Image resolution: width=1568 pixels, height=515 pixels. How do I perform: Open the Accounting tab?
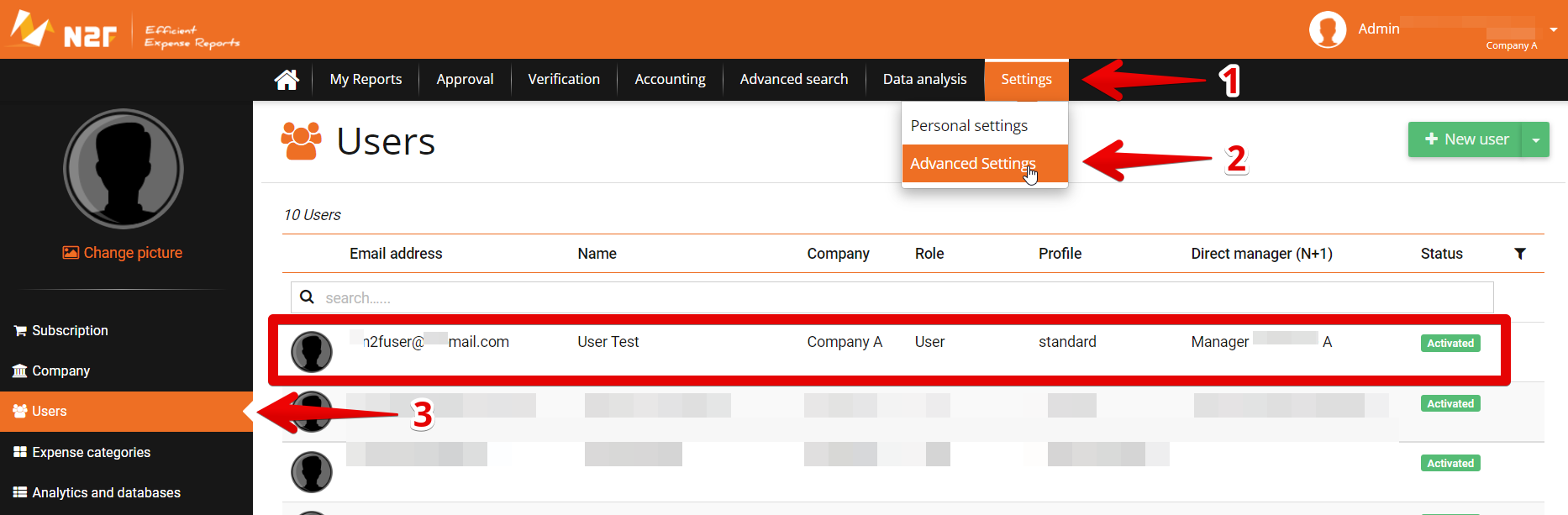[670, 80]
